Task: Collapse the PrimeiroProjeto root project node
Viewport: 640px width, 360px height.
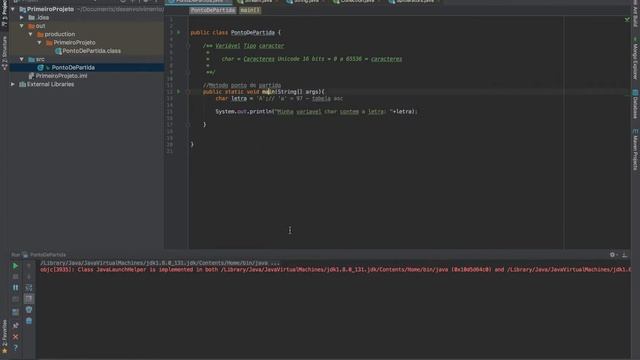Action: click(x=13, y=9)
